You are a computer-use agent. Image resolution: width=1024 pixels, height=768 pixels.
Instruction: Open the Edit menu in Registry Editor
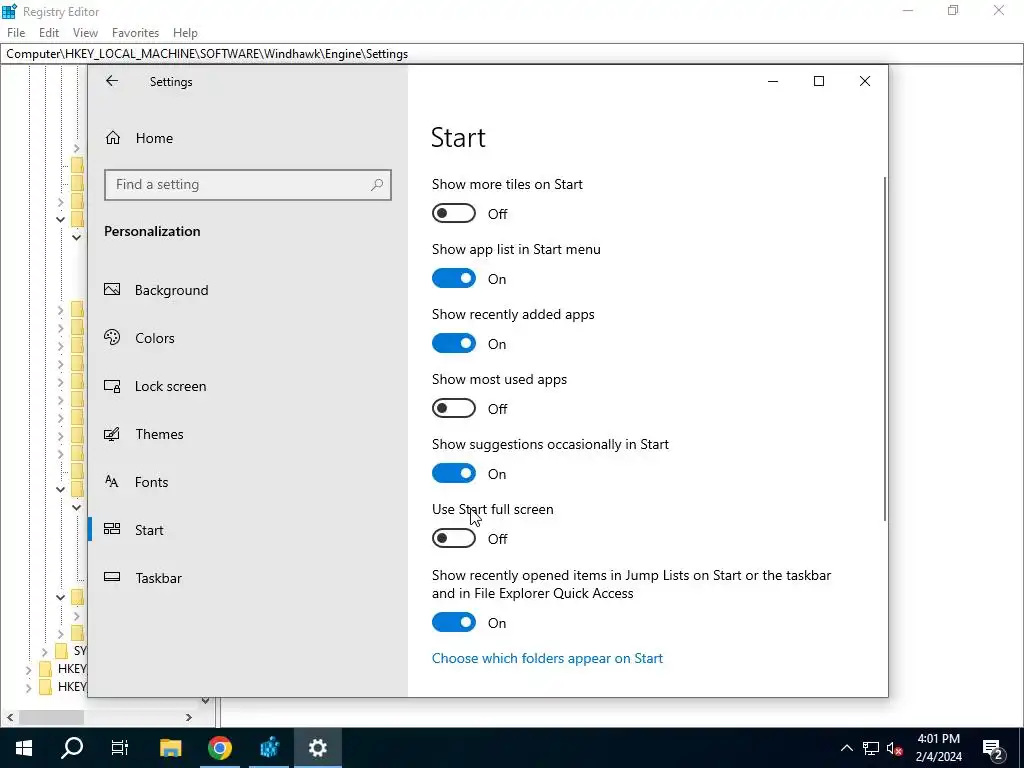click(49, 33)
